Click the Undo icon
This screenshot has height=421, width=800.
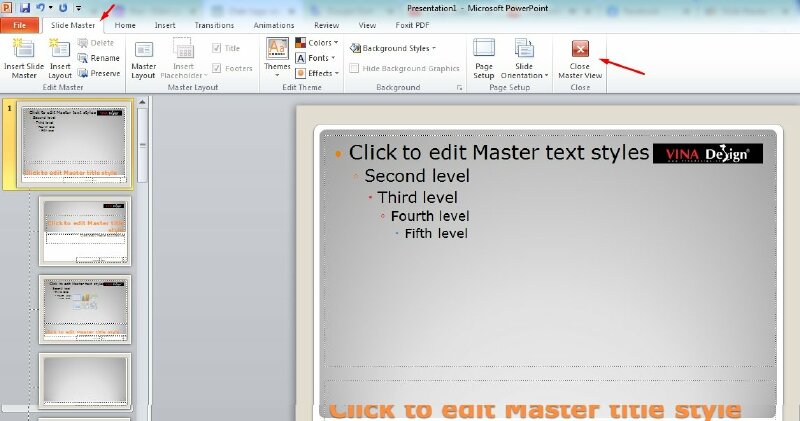coord(40,8)
